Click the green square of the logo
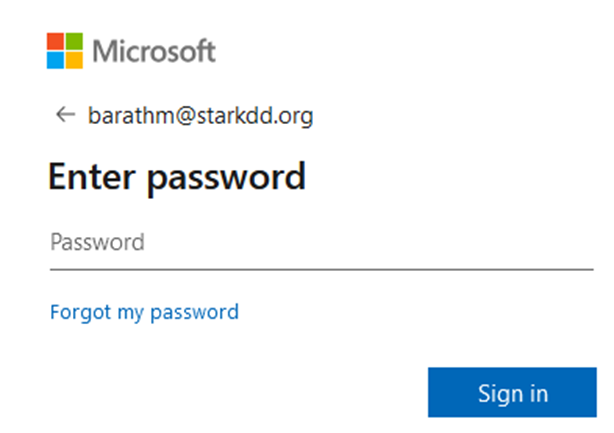Viewport: 614px width, 433px height. (x=74, y=41)
